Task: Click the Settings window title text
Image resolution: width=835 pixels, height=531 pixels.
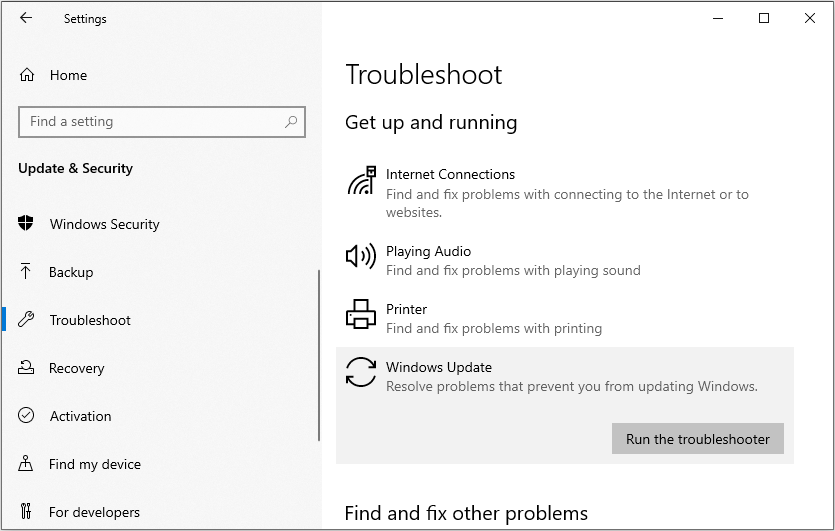Action: click(x=85, y=19)
